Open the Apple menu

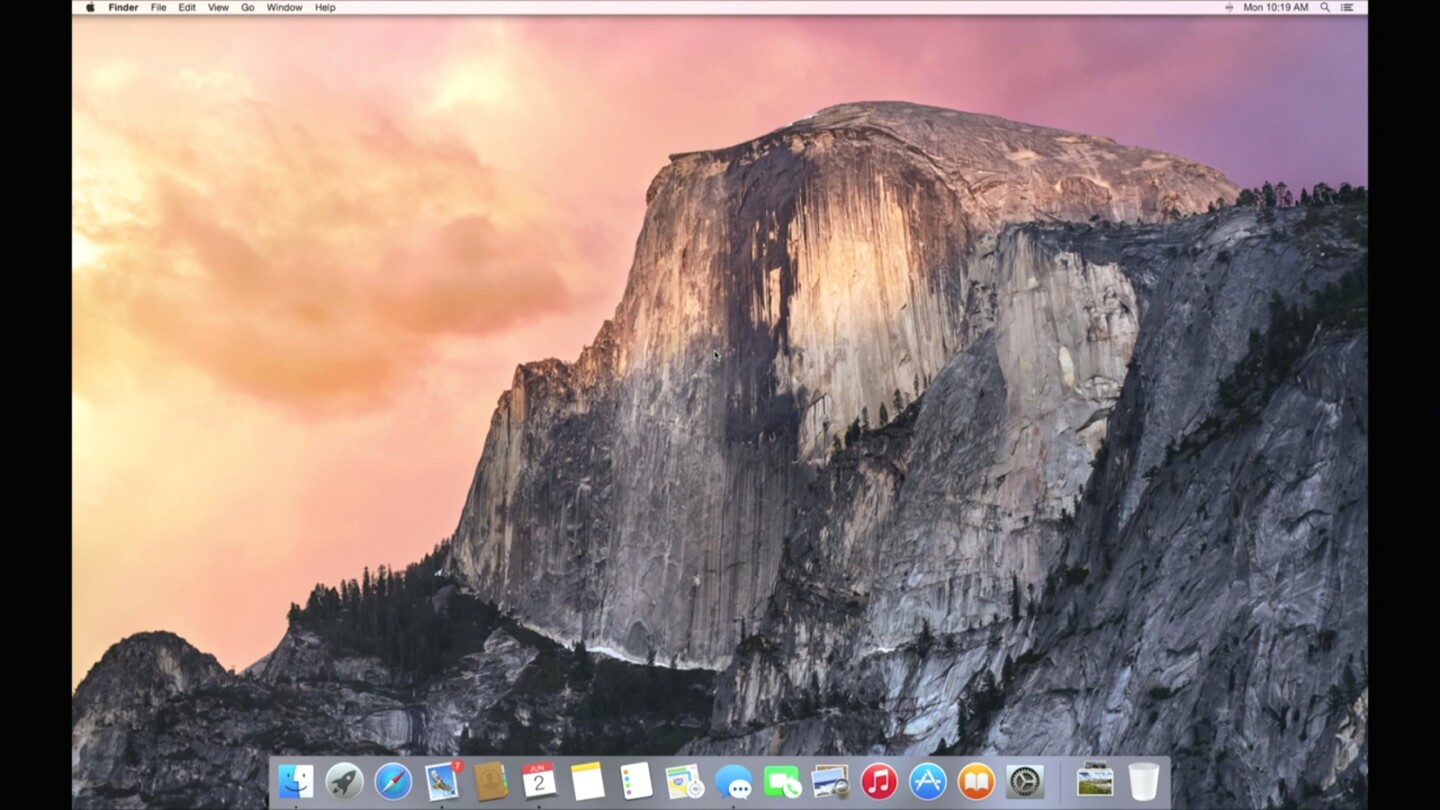(90, 7)
